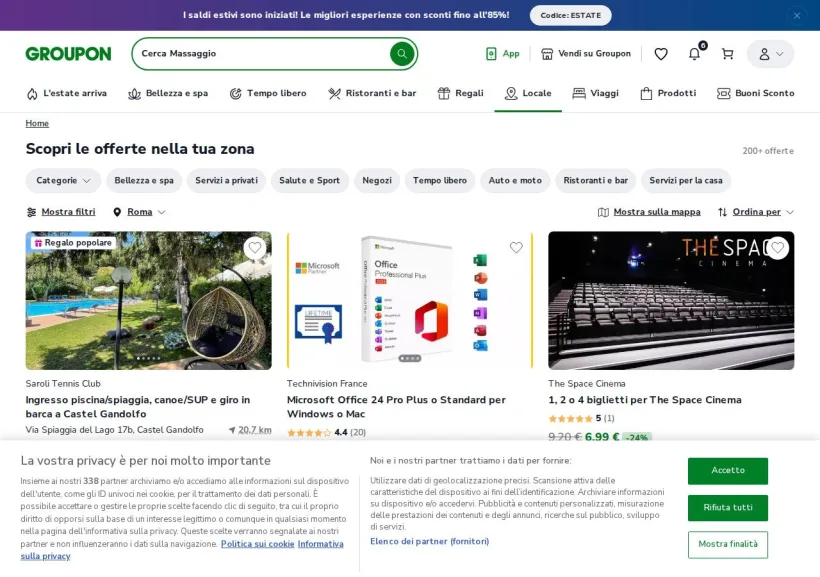Favorite The Space Cinema deal
820x577 pixels.
point(778,247)
